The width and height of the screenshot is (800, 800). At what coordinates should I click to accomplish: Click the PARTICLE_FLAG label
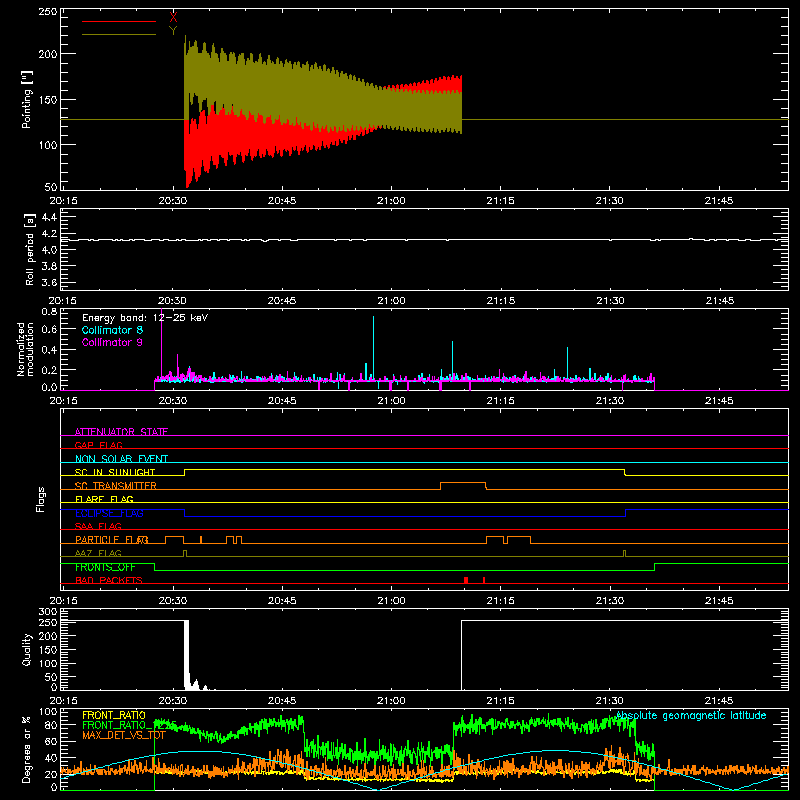112,539
